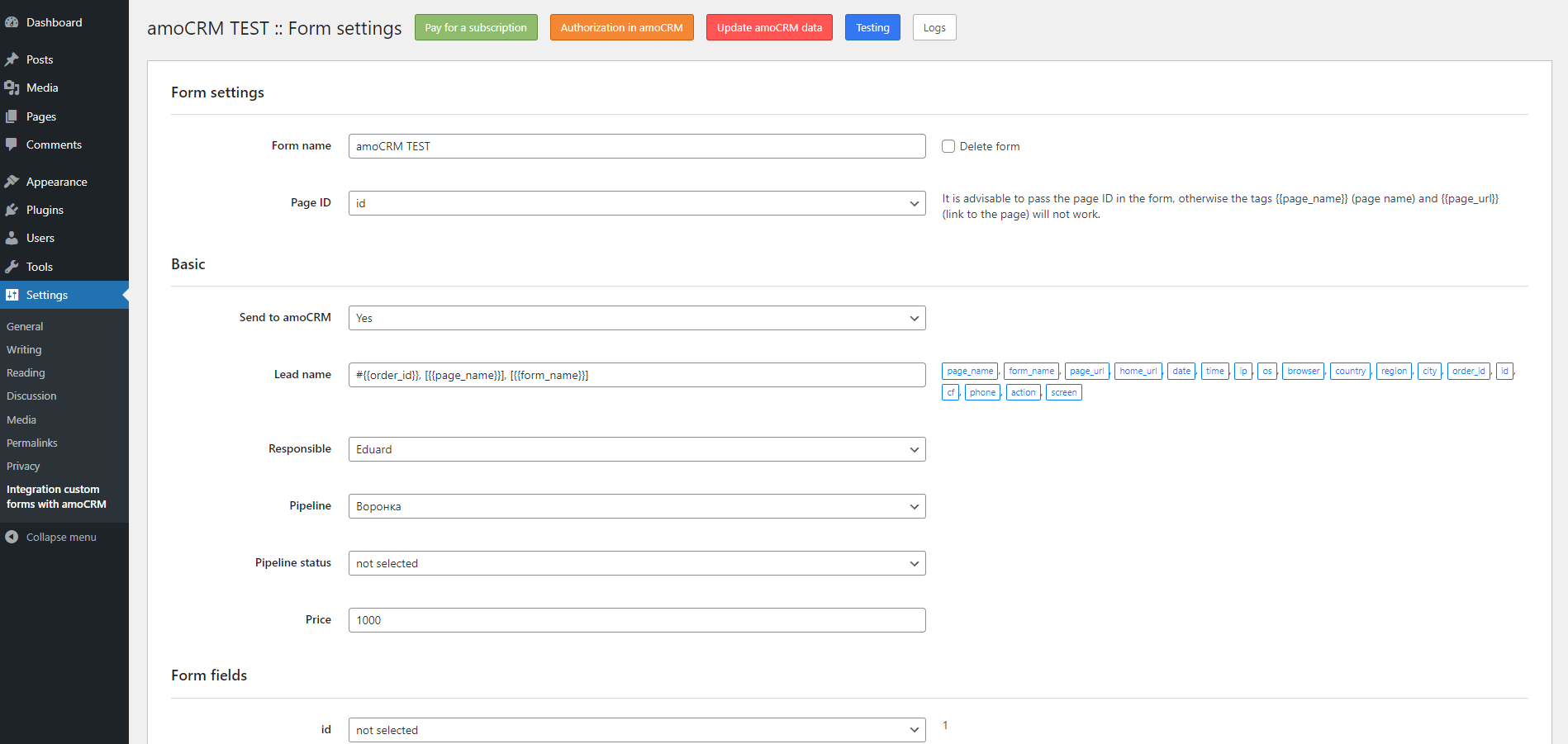Open Media settings submenu item

click(21, 419)
